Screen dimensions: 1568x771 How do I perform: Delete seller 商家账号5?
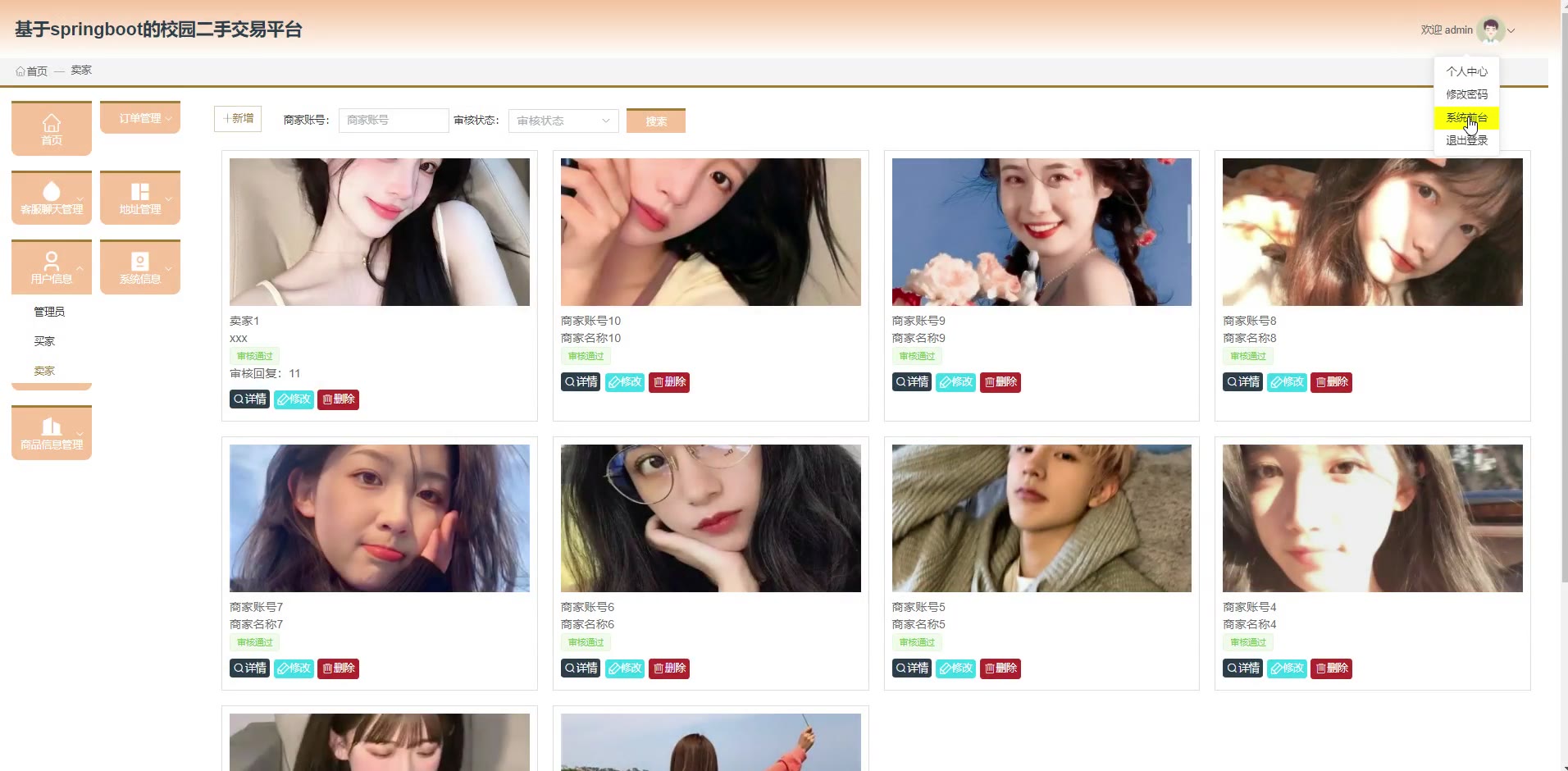(1001, 668)
